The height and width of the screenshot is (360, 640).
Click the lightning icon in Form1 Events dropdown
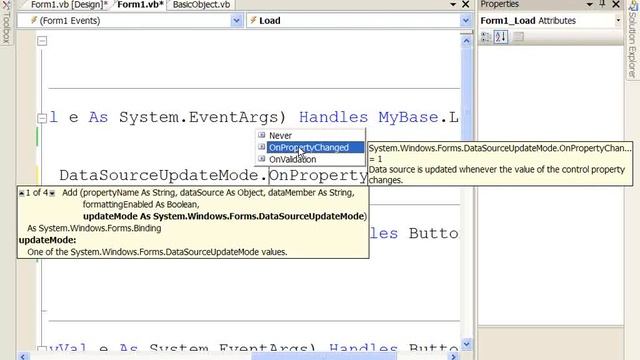[34, 20]
